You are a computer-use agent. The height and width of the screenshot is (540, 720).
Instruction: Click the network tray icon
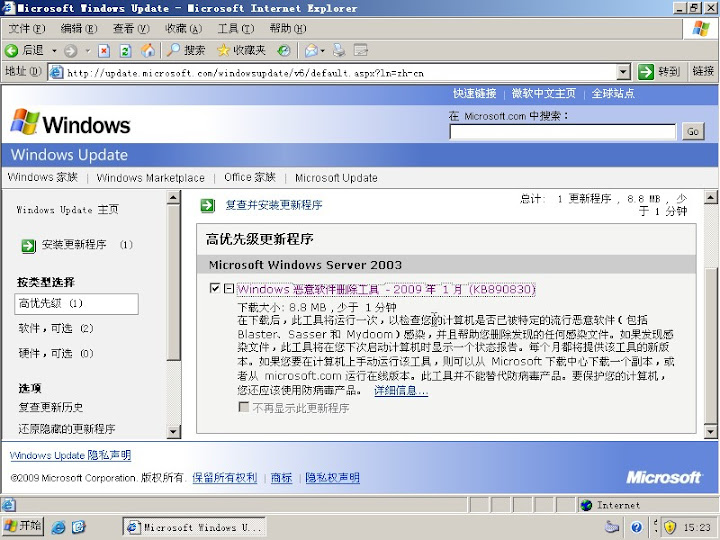point(612,527)
